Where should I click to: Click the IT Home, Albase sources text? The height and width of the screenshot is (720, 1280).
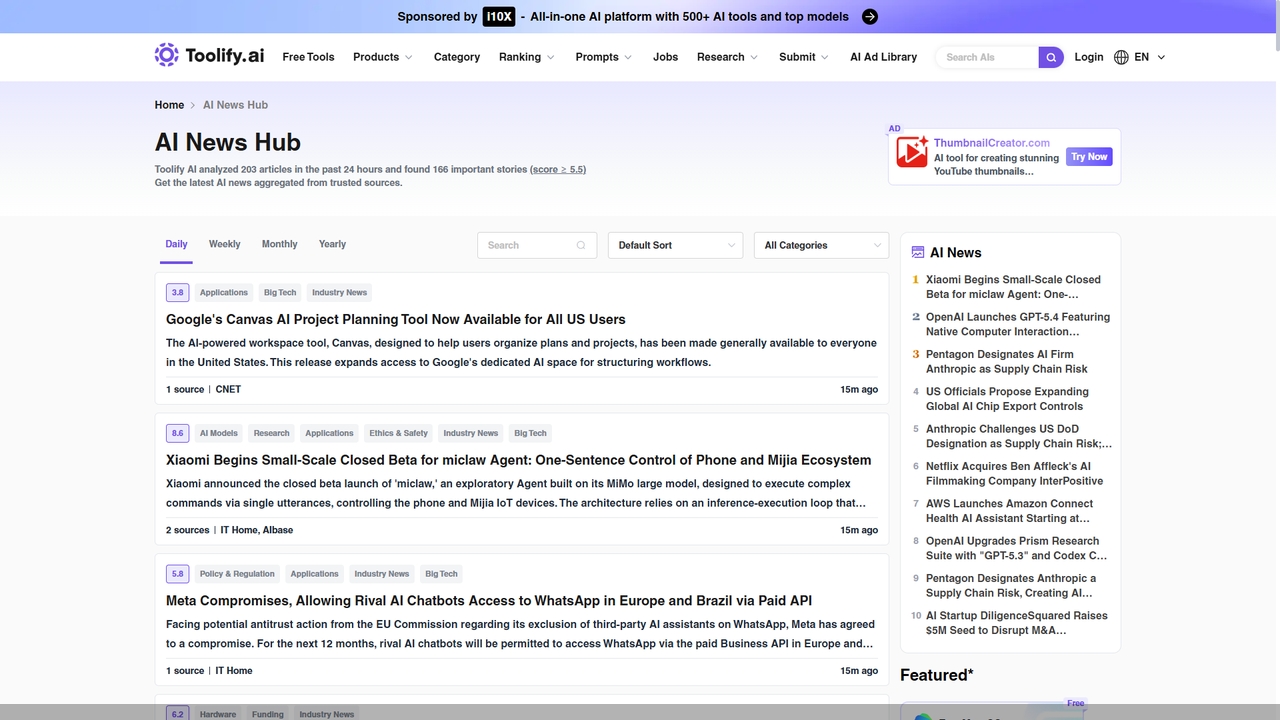click(x=257, y=530)
